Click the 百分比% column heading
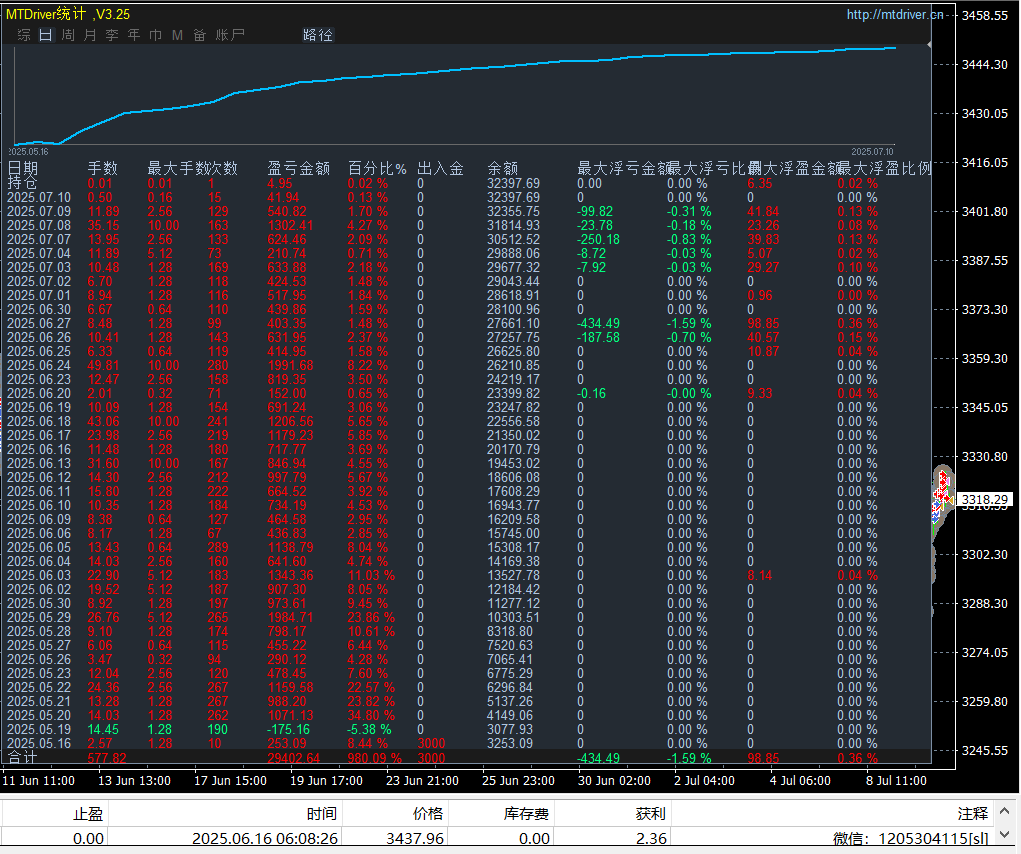Image resolution: width=1021 pixels, height=854 pixels. tap(377, 169)
